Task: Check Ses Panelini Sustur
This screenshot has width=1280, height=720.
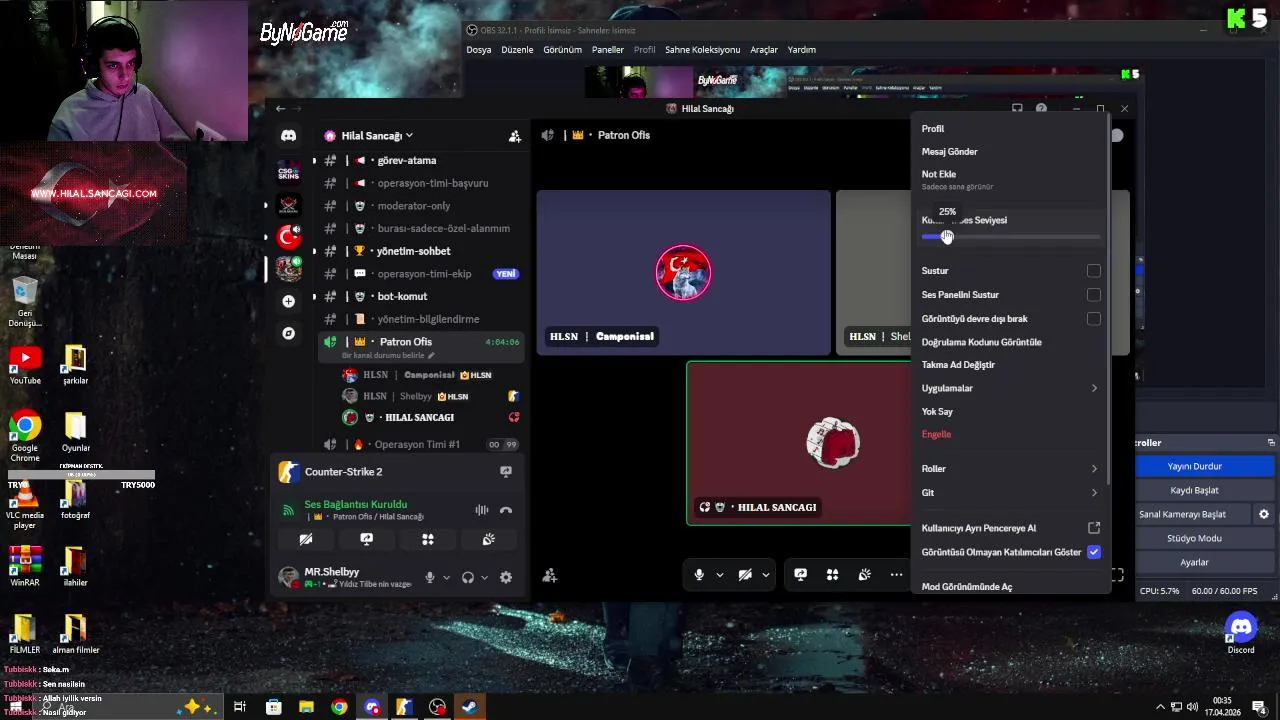Action: pos(1093,295)
